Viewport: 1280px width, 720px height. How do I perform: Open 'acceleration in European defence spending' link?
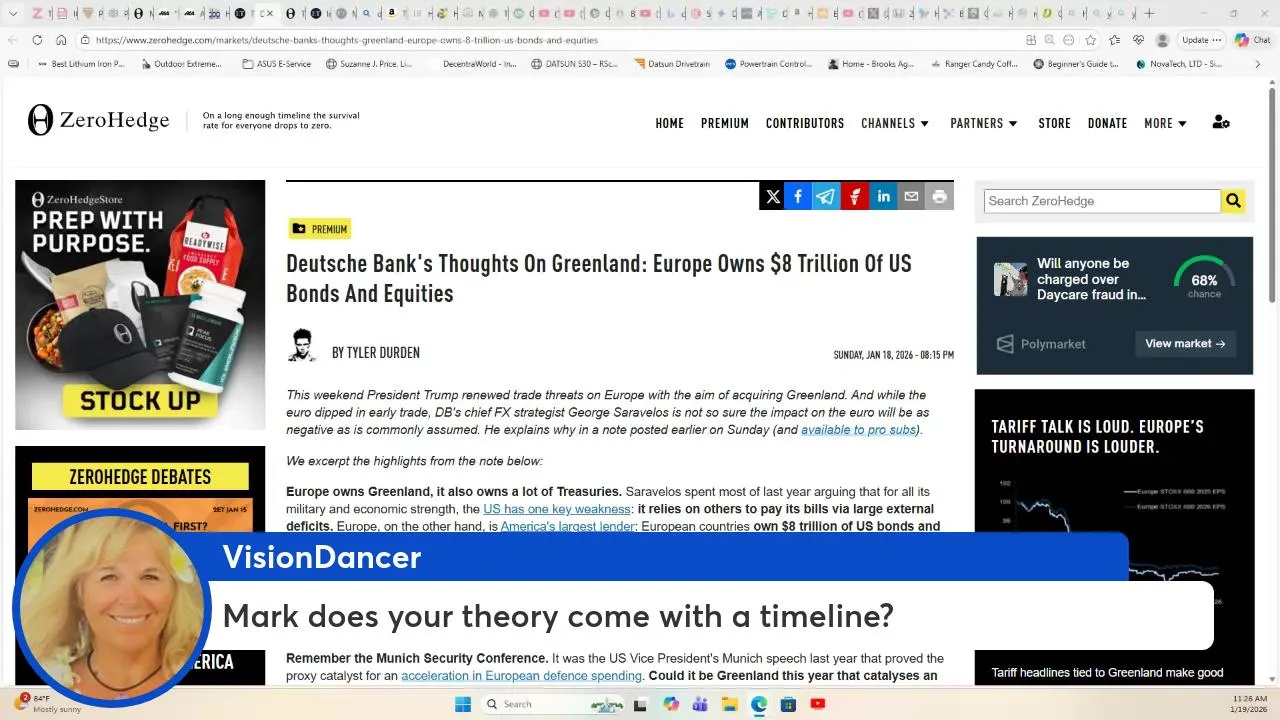pos(521,676)
